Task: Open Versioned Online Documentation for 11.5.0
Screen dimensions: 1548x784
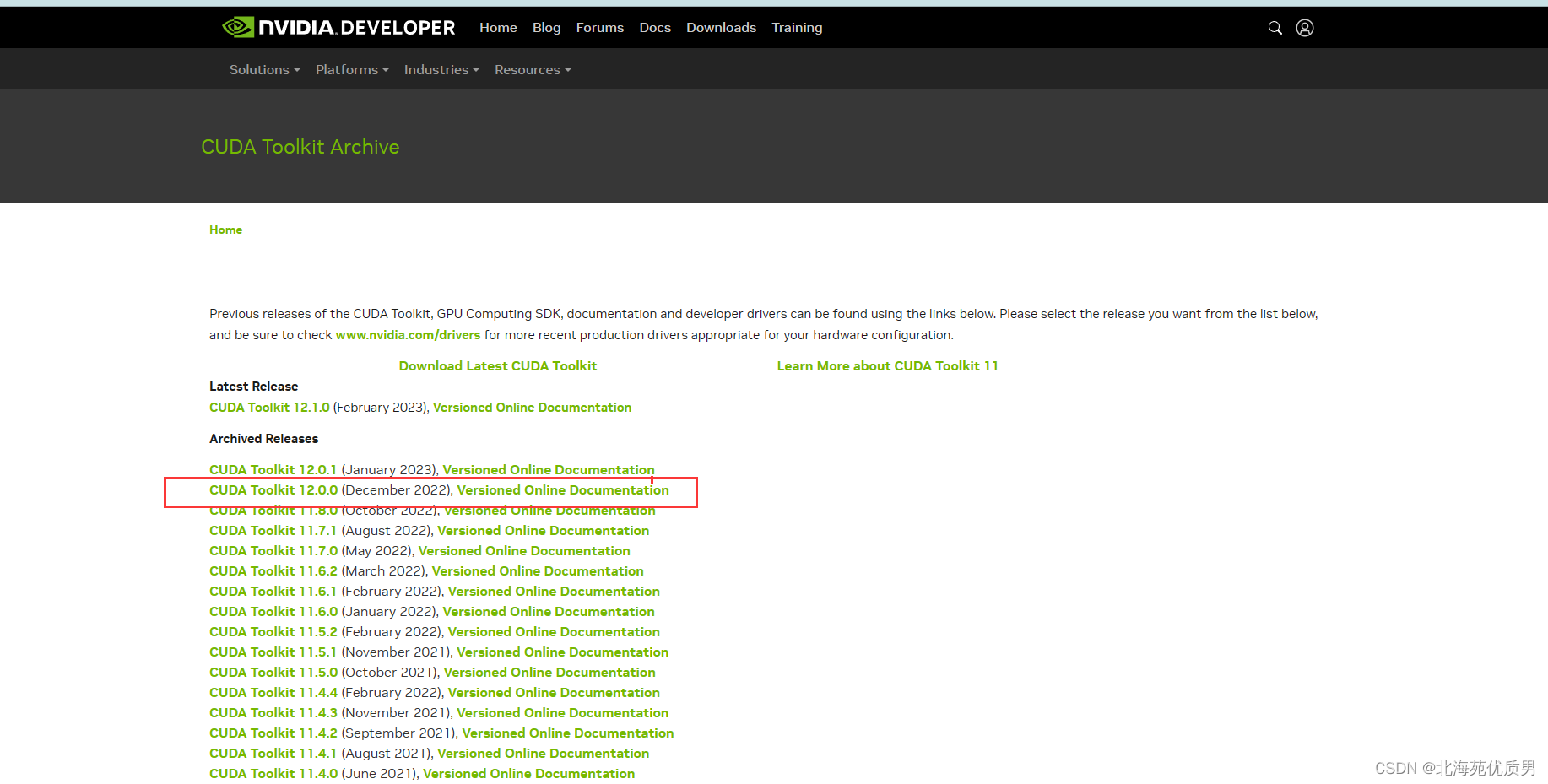Action: click(x=549, y=673)
